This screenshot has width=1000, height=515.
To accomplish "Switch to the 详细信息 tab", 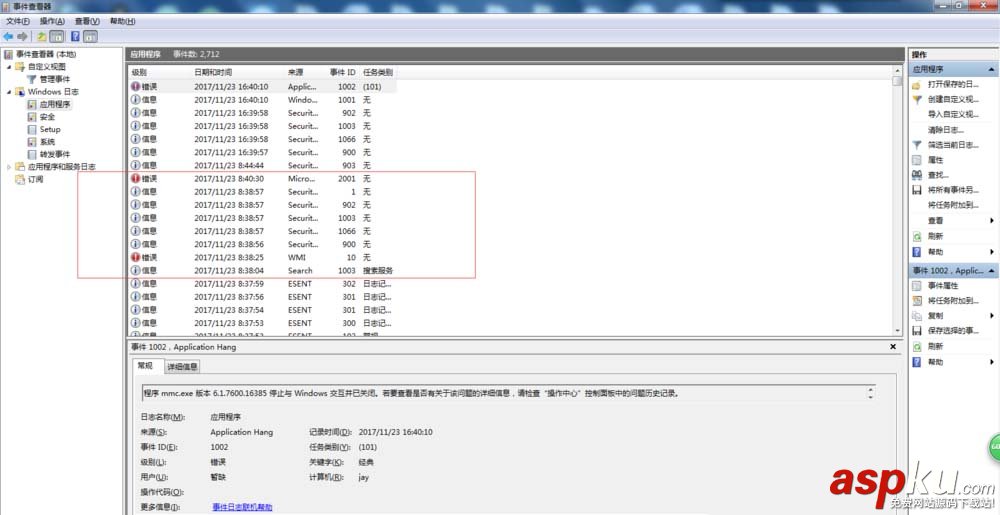I will click(x=182, y=366).
